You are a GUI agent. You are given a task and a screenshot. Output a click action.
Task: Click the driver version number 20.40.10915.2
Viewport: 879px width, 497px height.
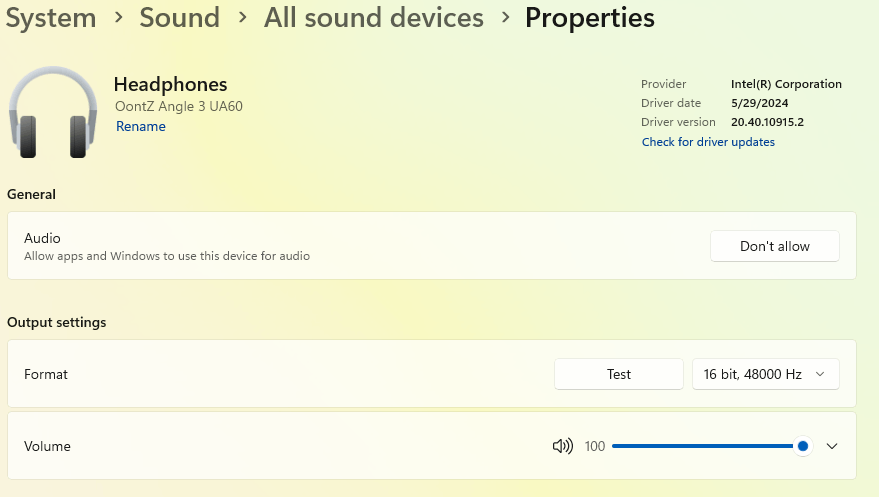pos(767,122)
